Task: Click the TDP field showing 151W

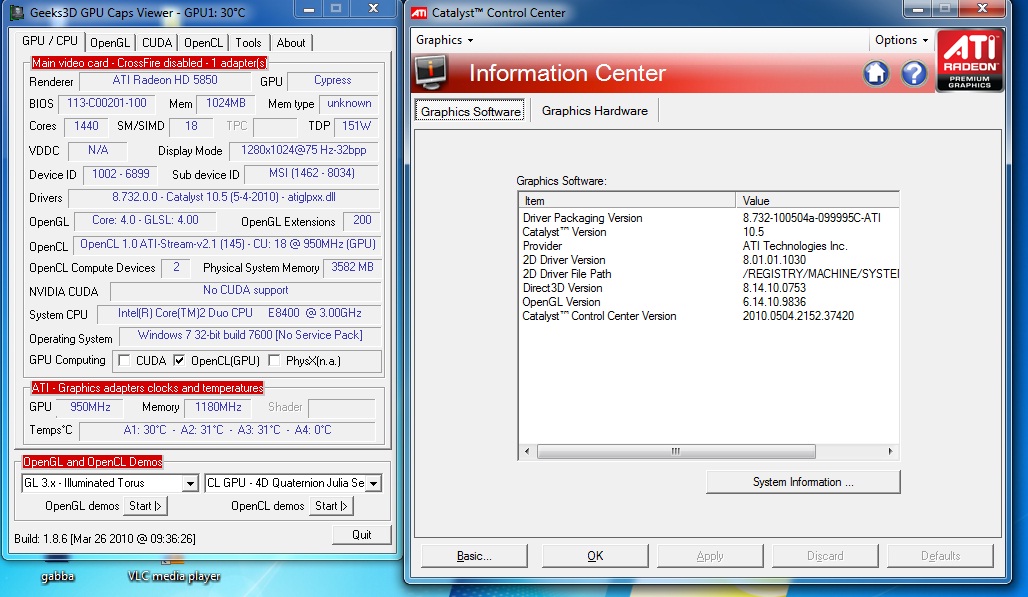Action: point(357,126)
